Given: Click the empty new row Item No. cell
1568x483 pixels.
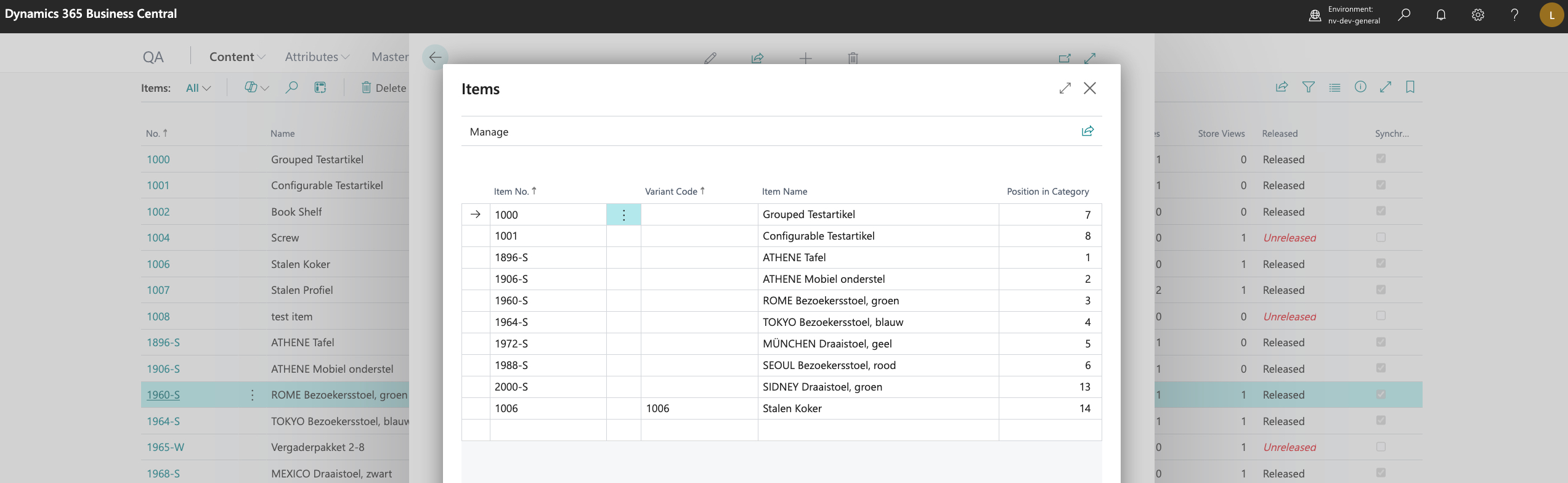Looking at the screenshot, I should point(548,430).
